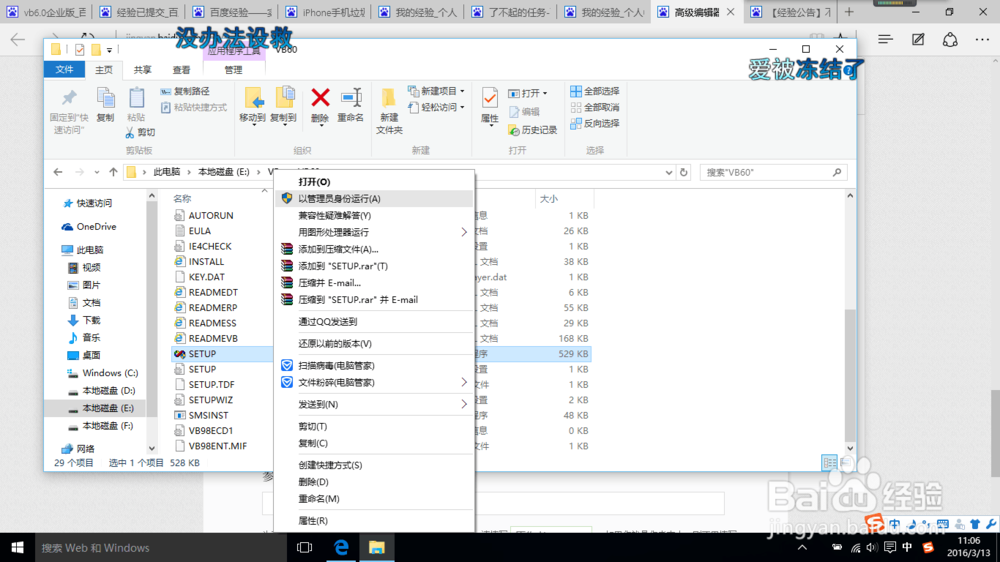Select Local Disk (D:) in sidebar
This screenshot has width=1000, height=562.
click(101, 390)
